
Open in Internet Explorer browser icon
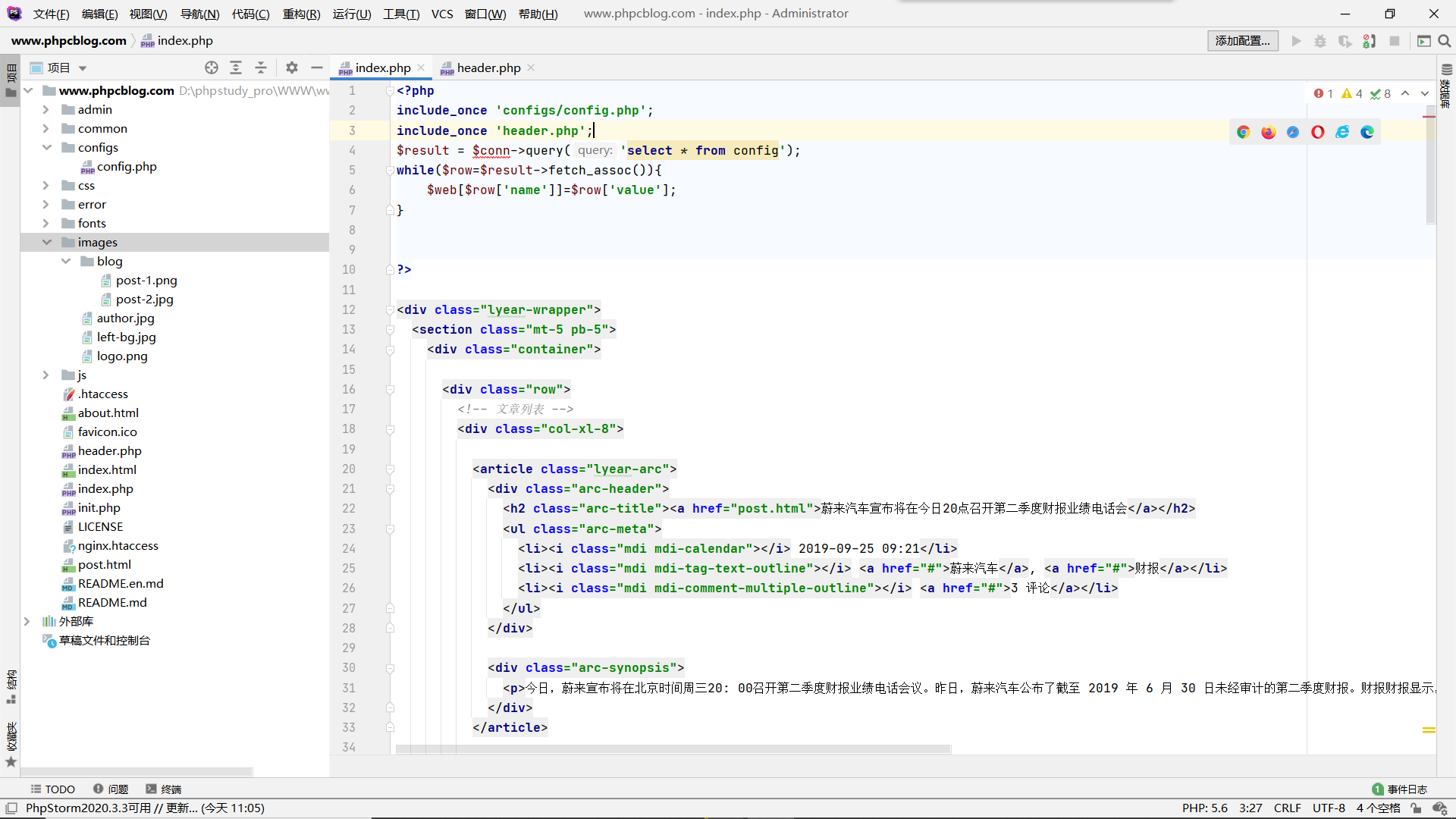[x=1342, y=132]
